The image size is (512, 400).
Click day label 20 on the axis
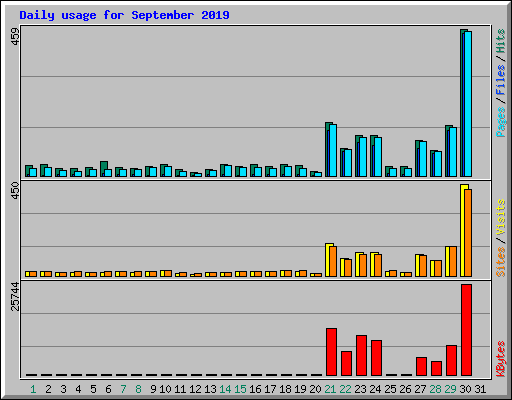pos(315,389)
